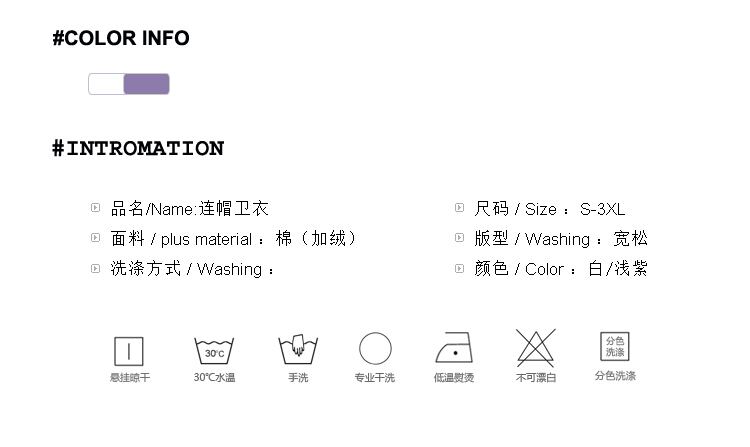
Task: Click the low temperature iron icon
Action: pos(454,349)
